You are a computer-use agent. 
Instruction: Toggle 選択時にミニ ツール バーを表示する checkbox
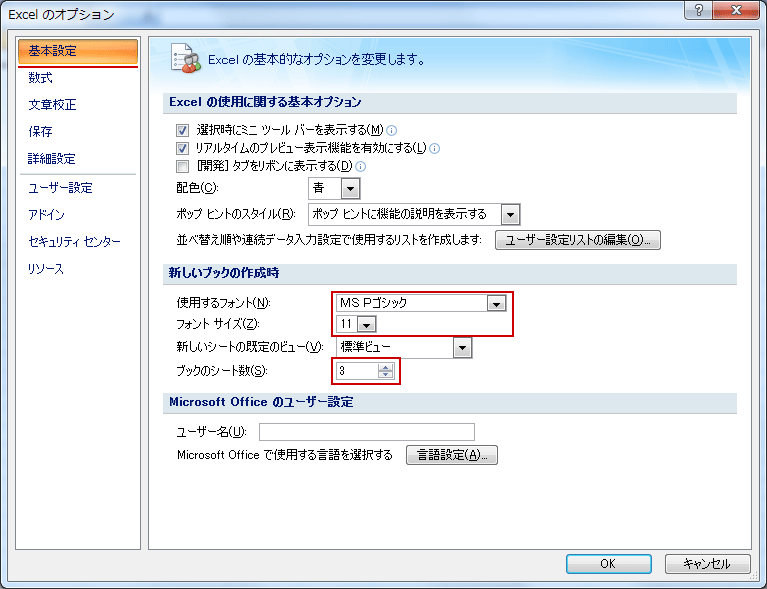182,131
